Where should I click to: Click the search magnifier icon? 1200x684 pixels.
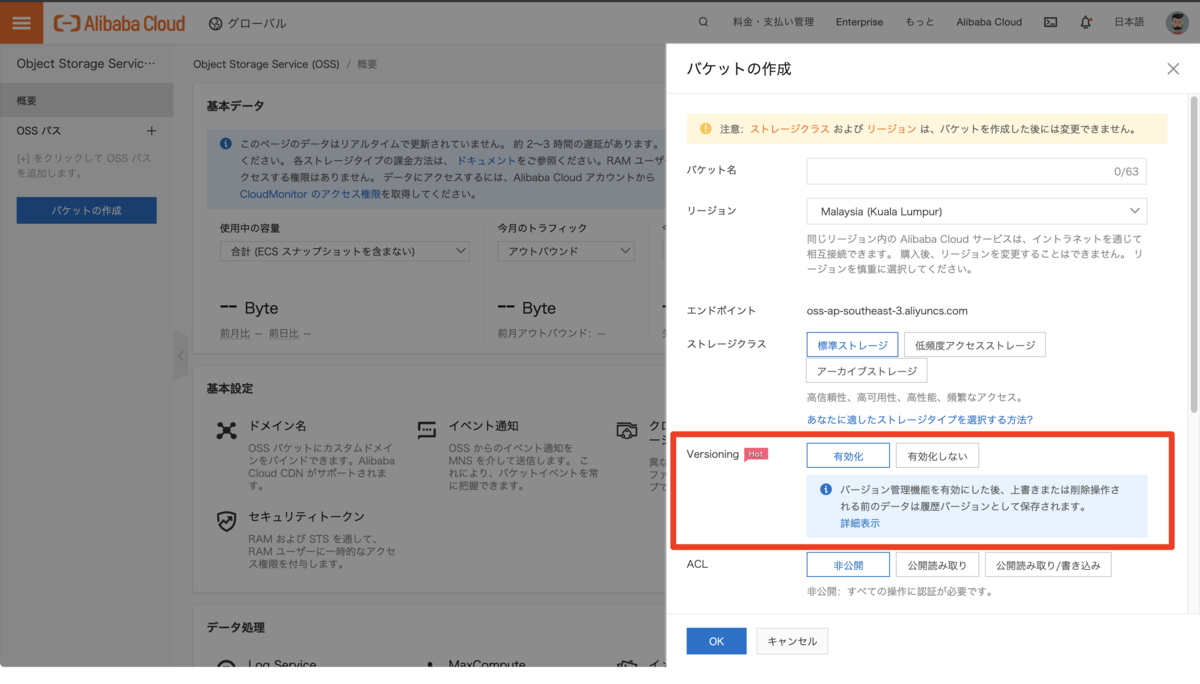[x=703, y=22]
